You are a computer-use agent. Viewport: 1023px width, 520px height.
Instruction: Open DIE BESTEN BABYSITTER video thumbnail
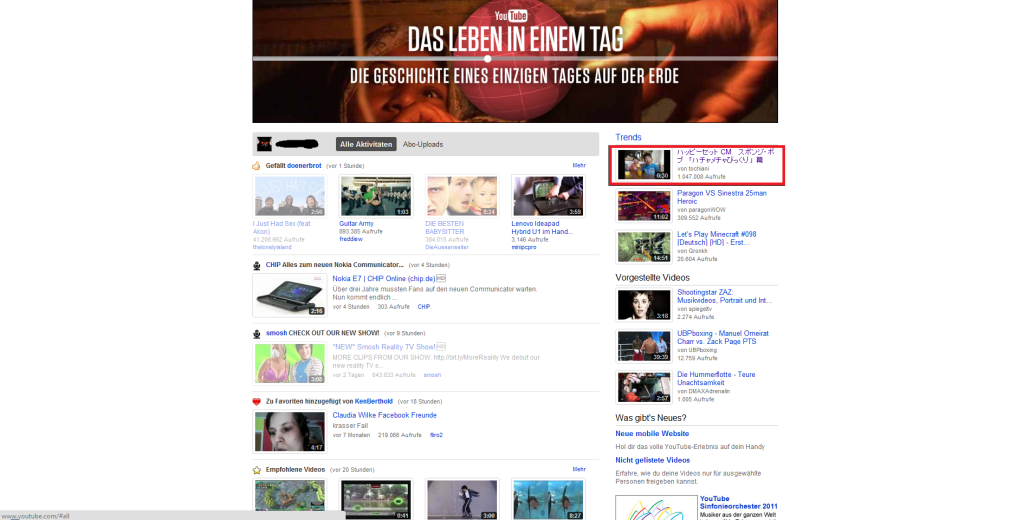point(462,196)
